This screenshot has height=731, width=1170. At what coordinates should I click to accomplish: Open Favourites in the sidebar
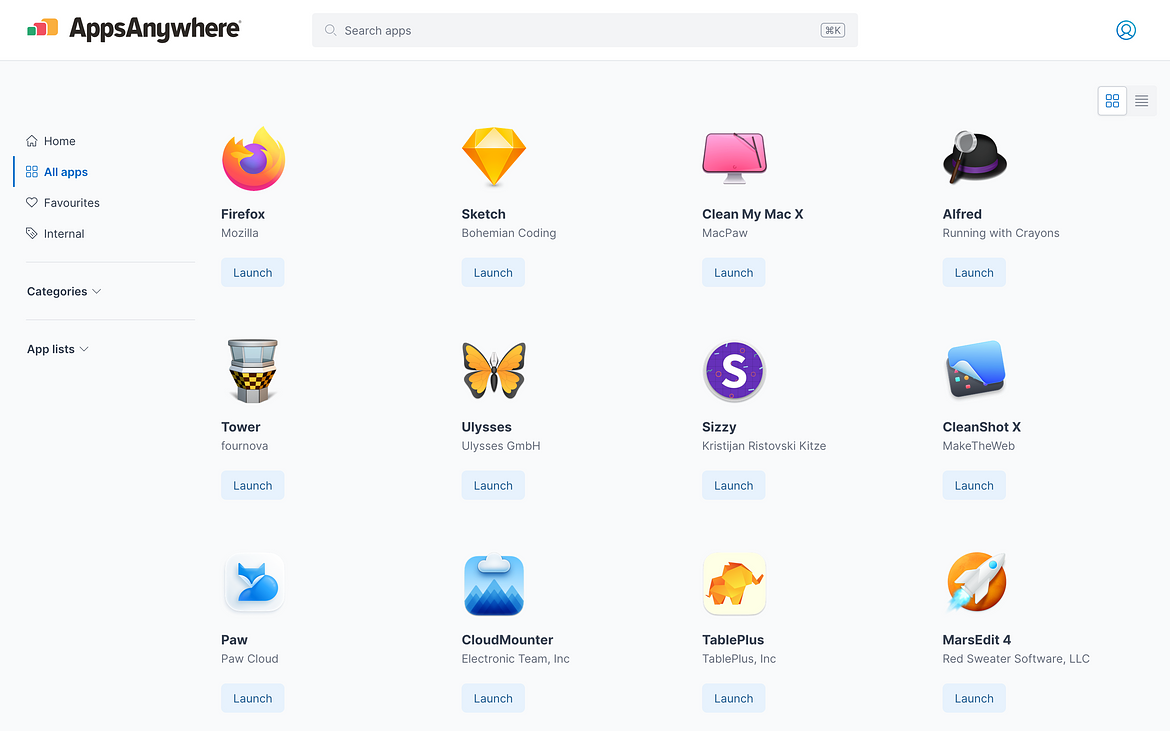click(x=63, y=203)
